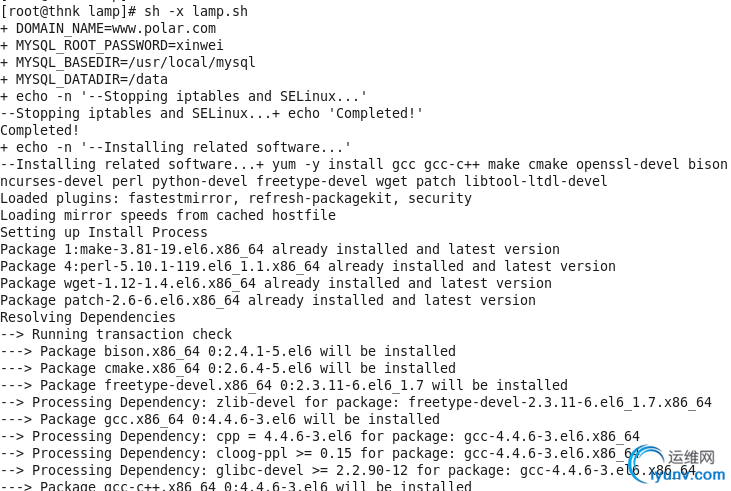Image resolution: width=731 pixels, height=491 pixels.
Task: Click the wget-1.12-1.4 package line
Action: coord(276,283)
